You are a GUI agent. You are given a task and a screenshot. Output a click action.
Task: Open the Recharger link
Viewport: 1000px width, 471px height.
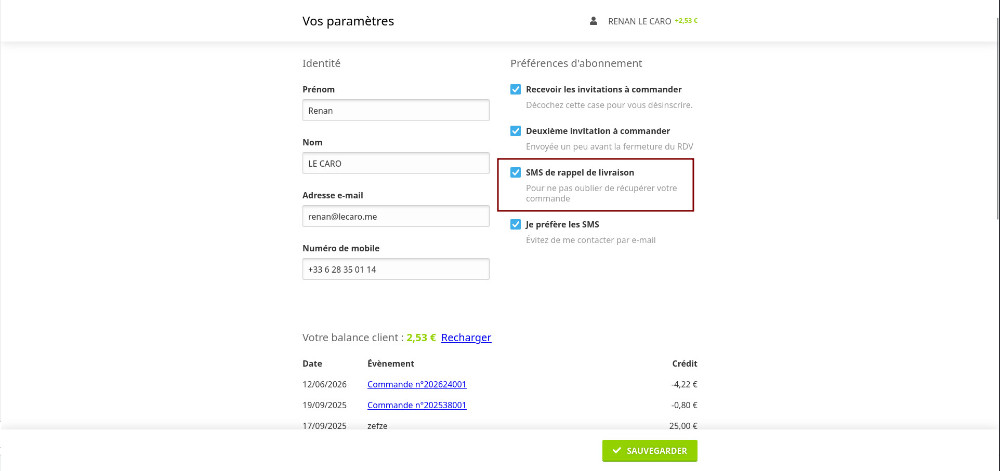[466, 337]
